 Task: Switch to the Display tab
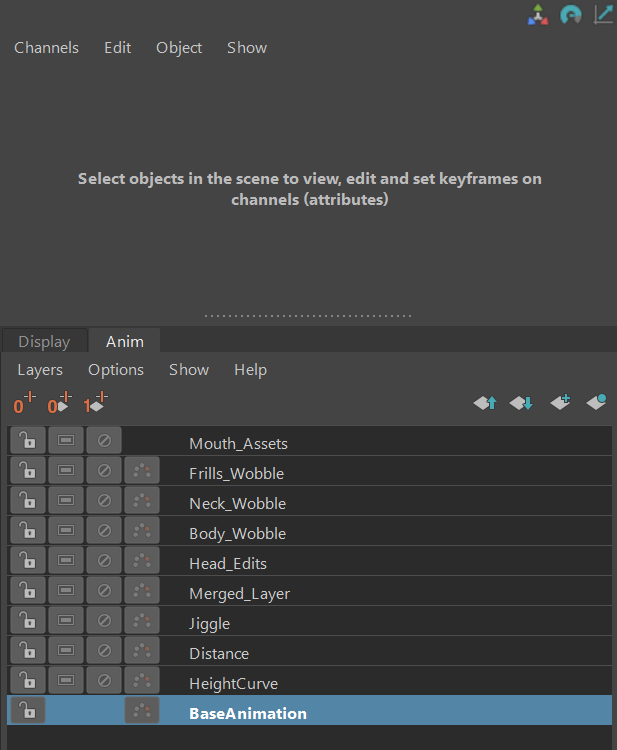[44, 342]
